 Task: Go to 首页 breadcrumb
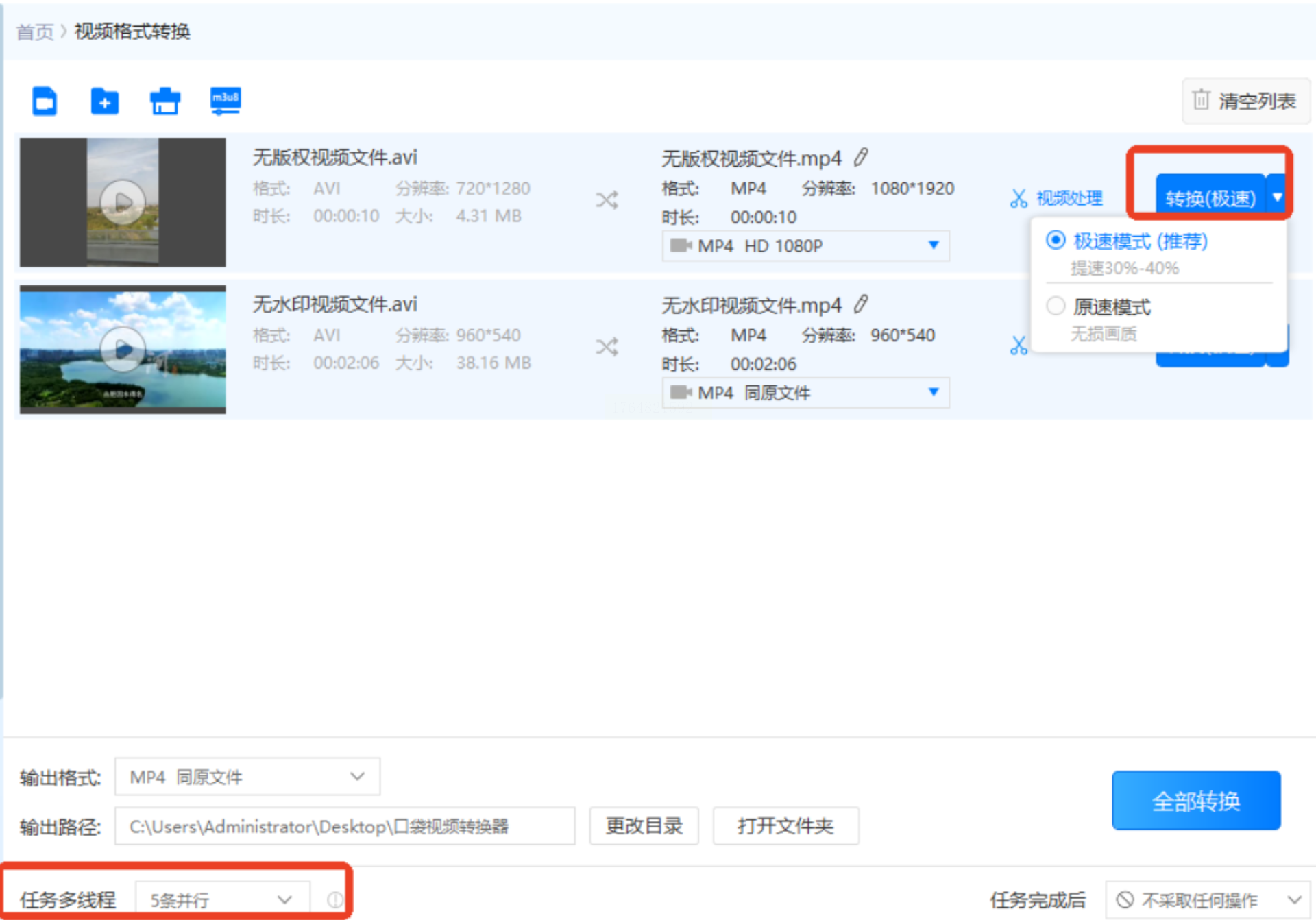click(34, 32)
